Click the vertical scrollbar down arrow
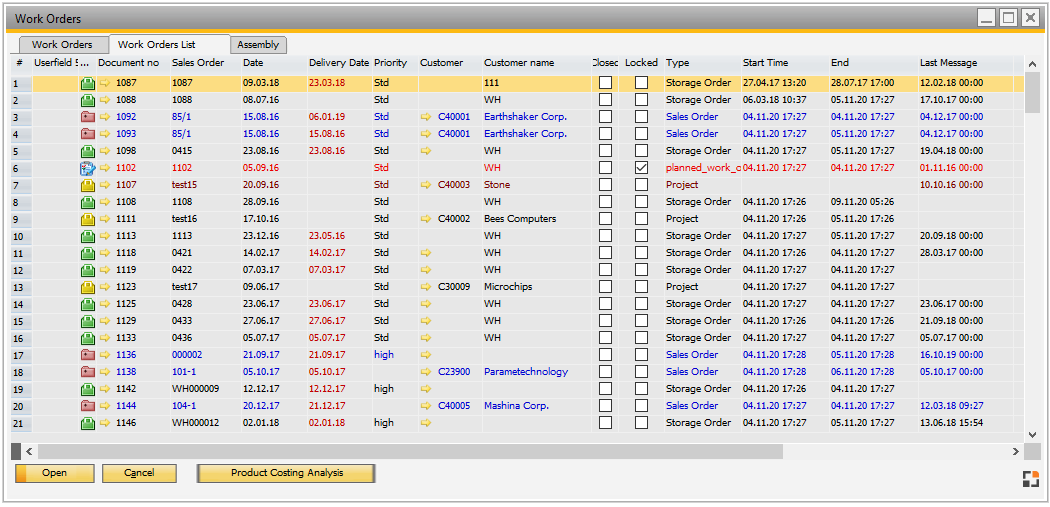This screenshot has height=507, width=1050. (1033, 435)
